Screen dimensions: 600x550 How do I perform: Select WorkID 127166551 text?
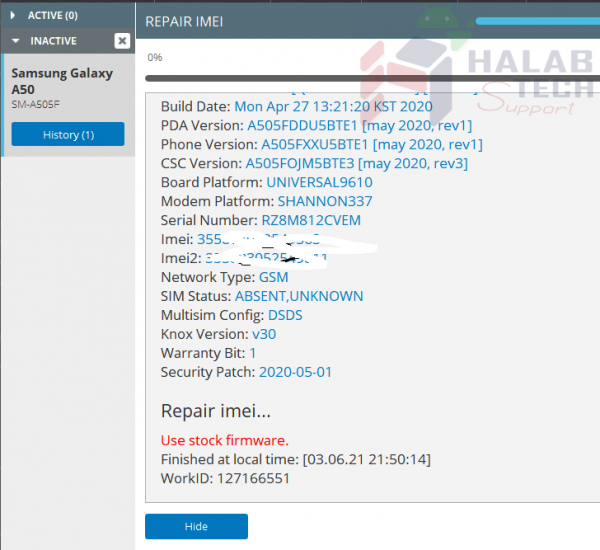(x=225, y=478)
